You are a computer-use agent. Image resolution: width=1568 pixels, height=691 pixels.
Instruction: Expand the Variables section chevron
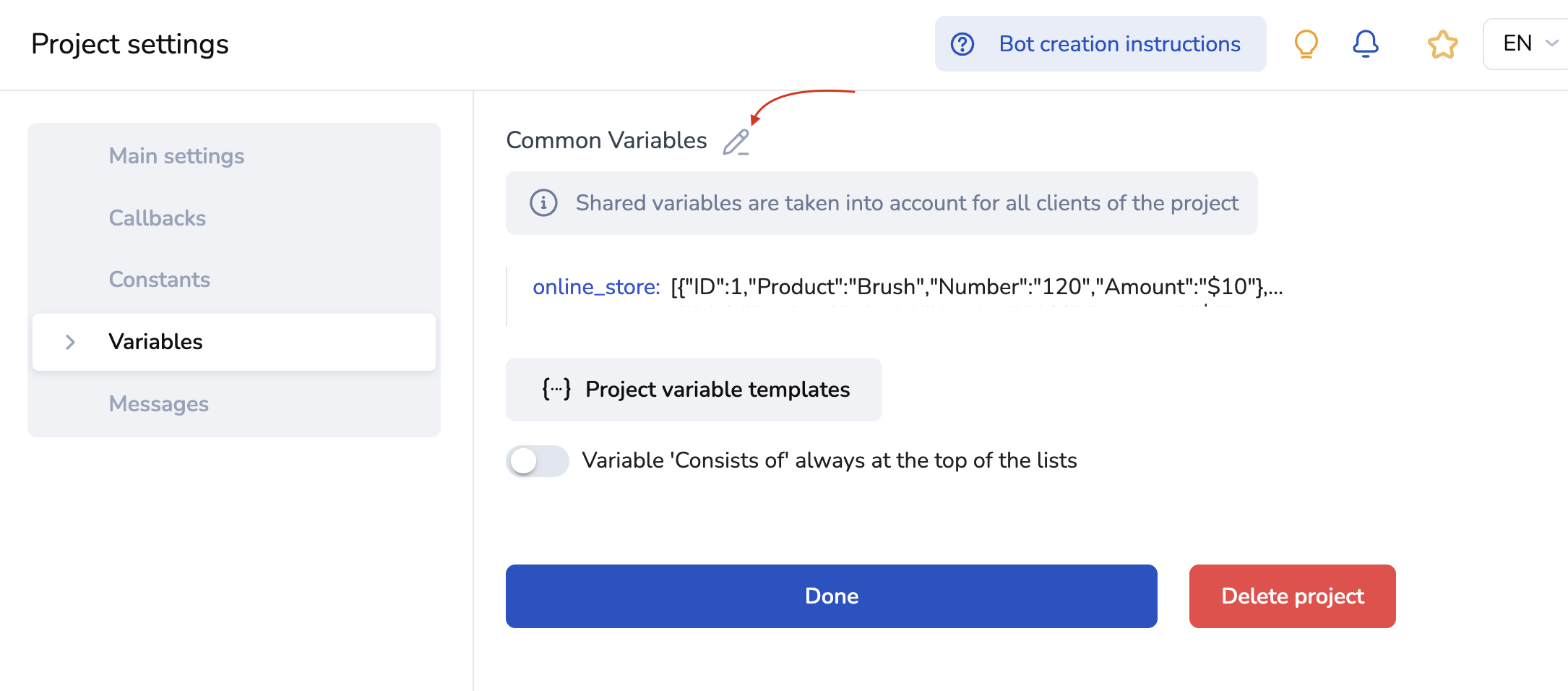(70, 342)
